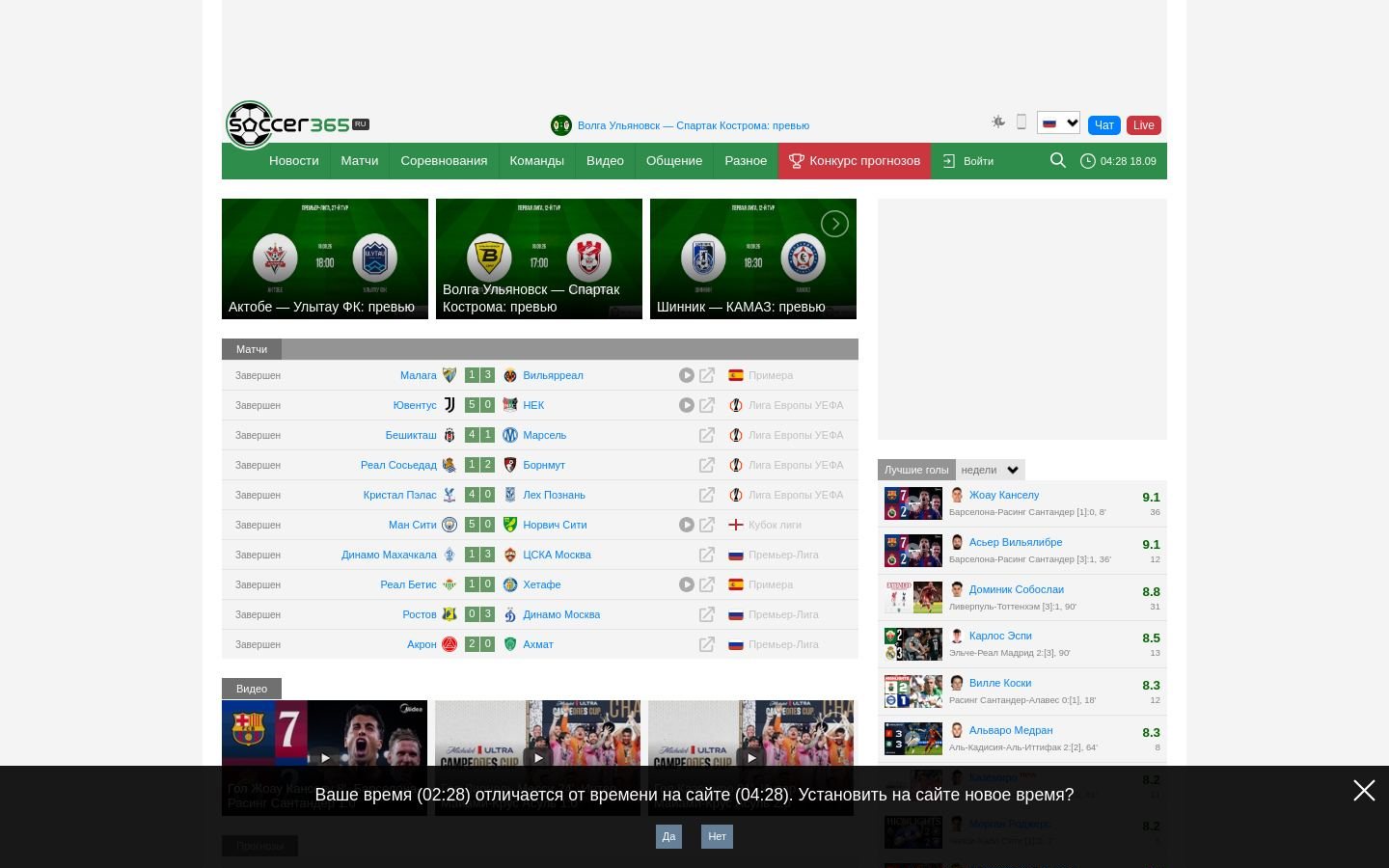Close the time zone notification banner
Viewport: 1389px width, 868px height.
pyautogui.click(x=1364, y=791)
